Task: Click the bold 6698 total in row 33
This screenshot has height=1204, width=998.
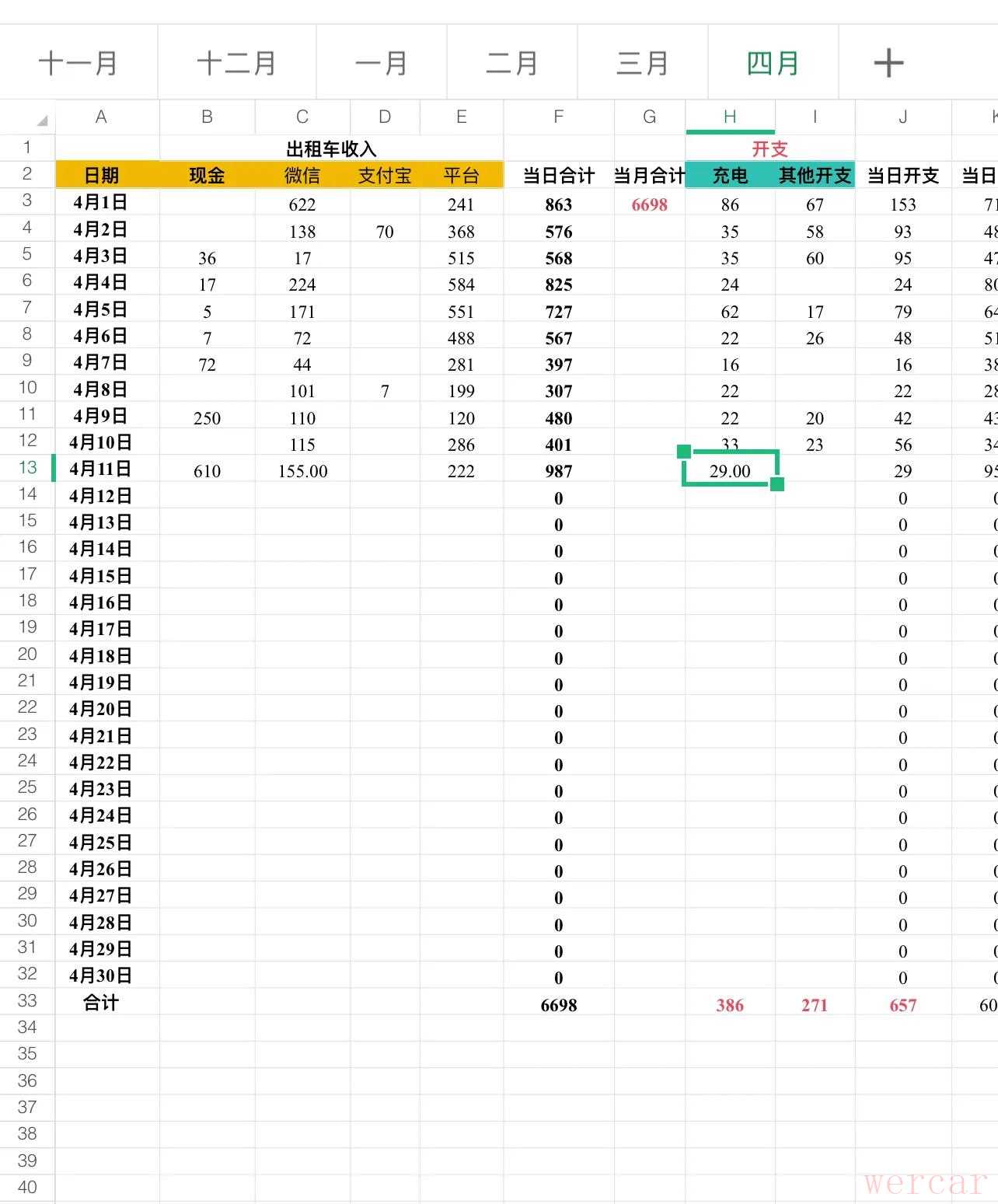Action: coord(558,1005)
